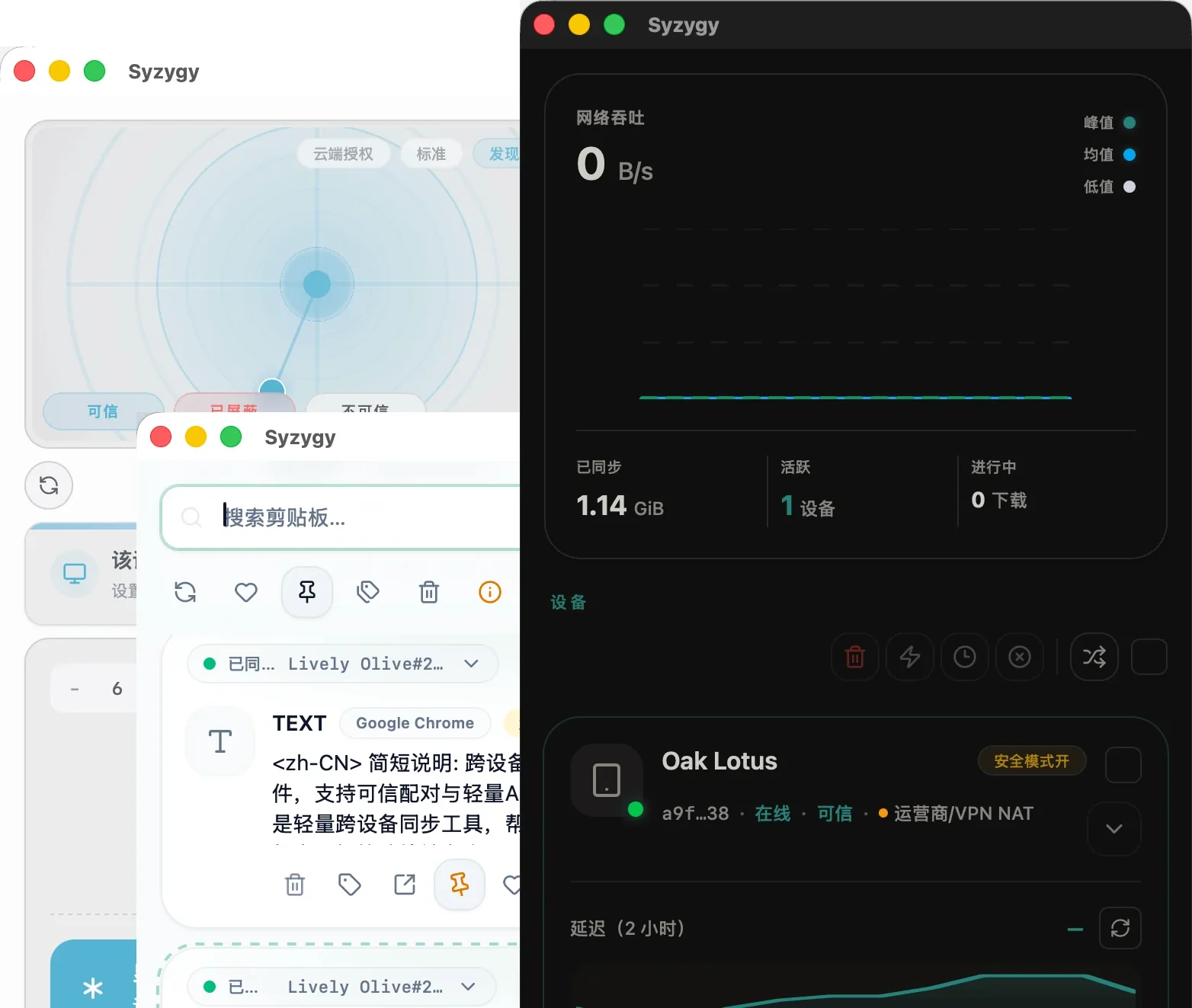The width and height of the screenshot is (1192, 1008).
Task: Click the shuffle icon in devices toolbar
Action: (1094, 657)
